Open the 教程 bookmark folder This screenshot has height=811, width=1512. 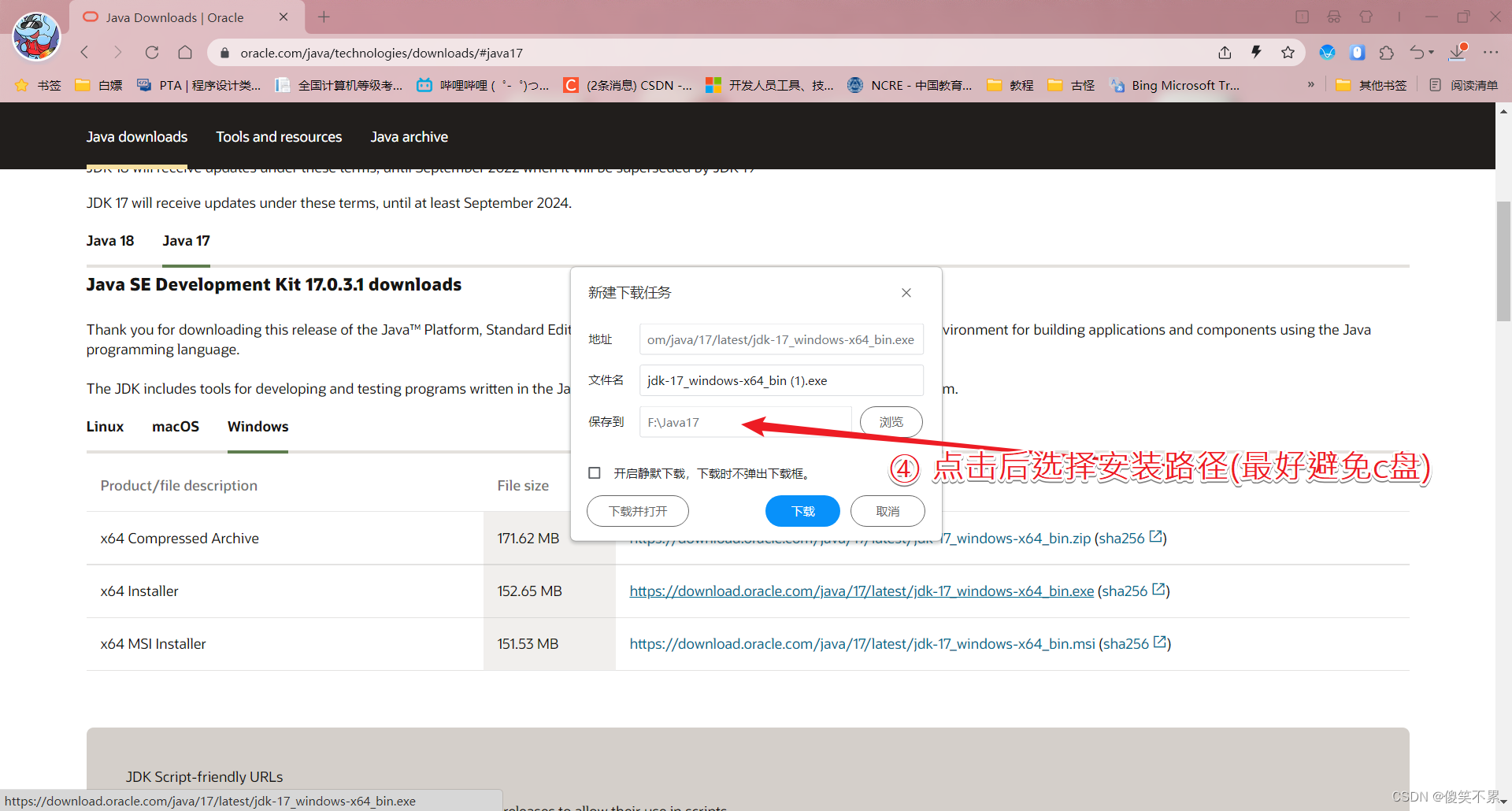(x=1010, y=85)
